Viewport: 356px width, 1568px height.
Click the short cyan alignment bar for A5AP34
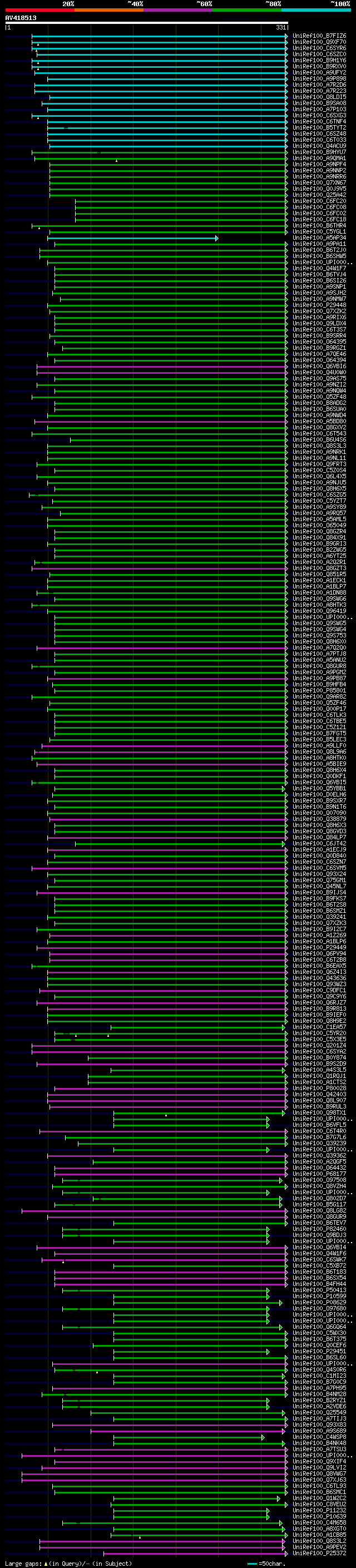(132, 238)
